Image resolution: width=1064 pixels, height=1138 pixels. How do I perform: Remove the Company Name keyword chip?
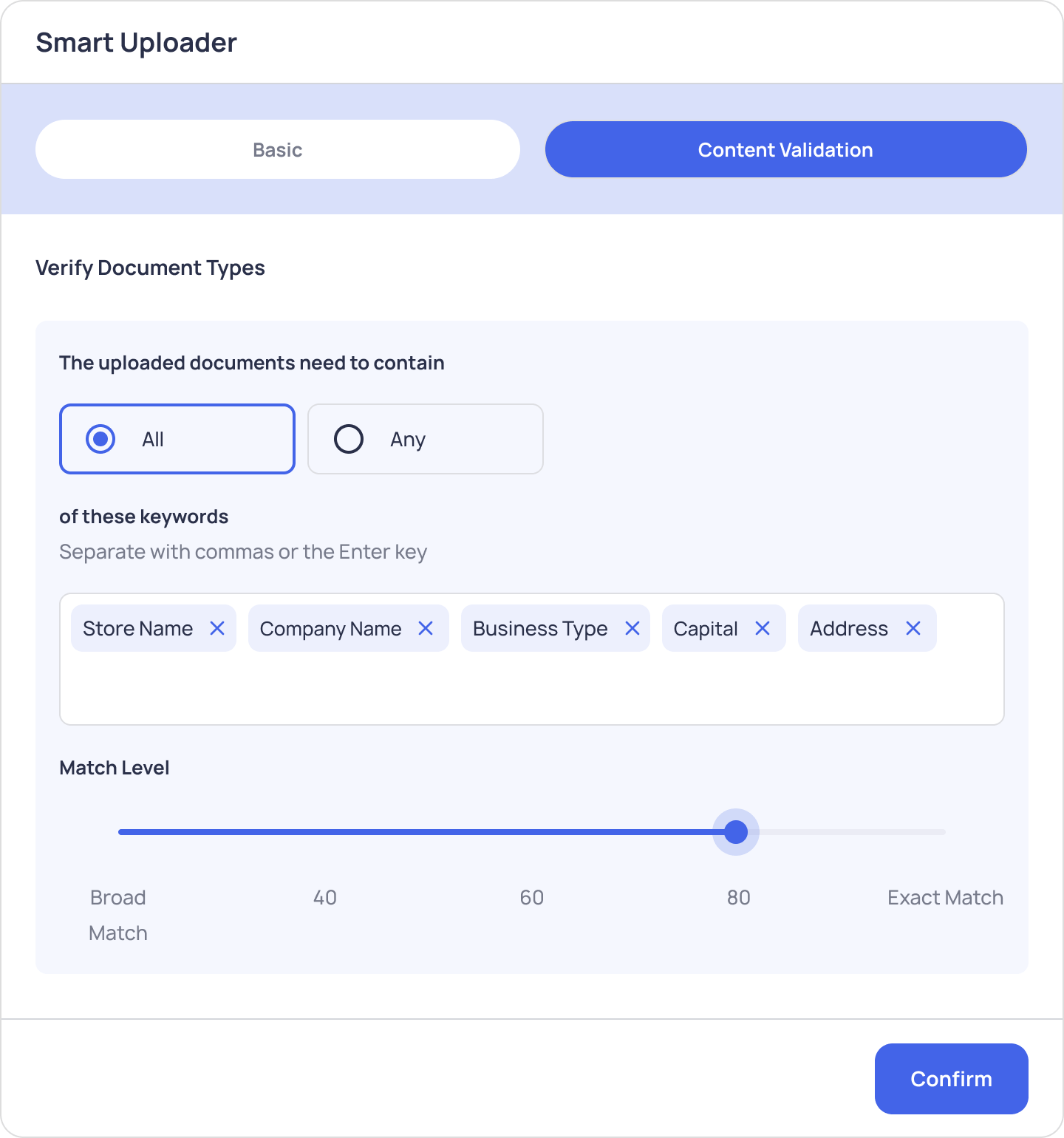(x=426, y=628)
